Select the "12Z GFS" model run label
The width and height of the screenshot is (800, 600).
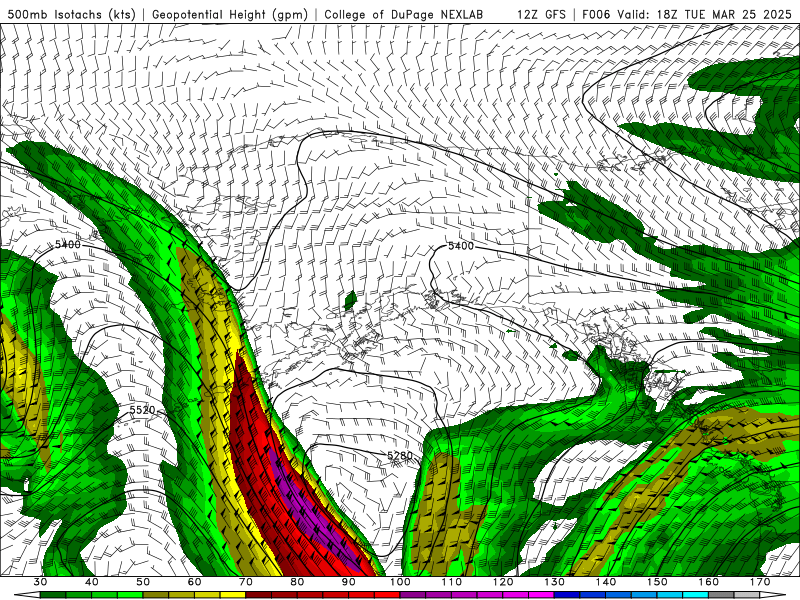[541, 14]
